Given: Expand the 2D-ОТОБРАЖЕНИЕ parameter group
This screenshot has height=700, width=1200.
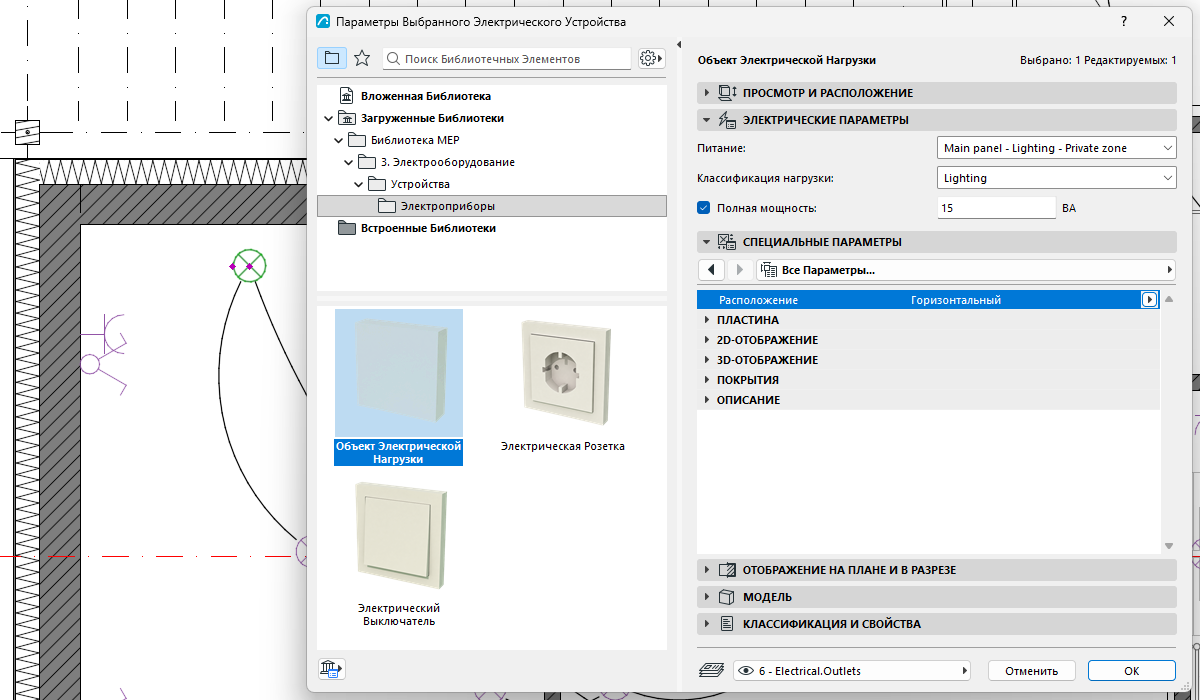Looking at the screenshot, I should (x=707, y=340).
